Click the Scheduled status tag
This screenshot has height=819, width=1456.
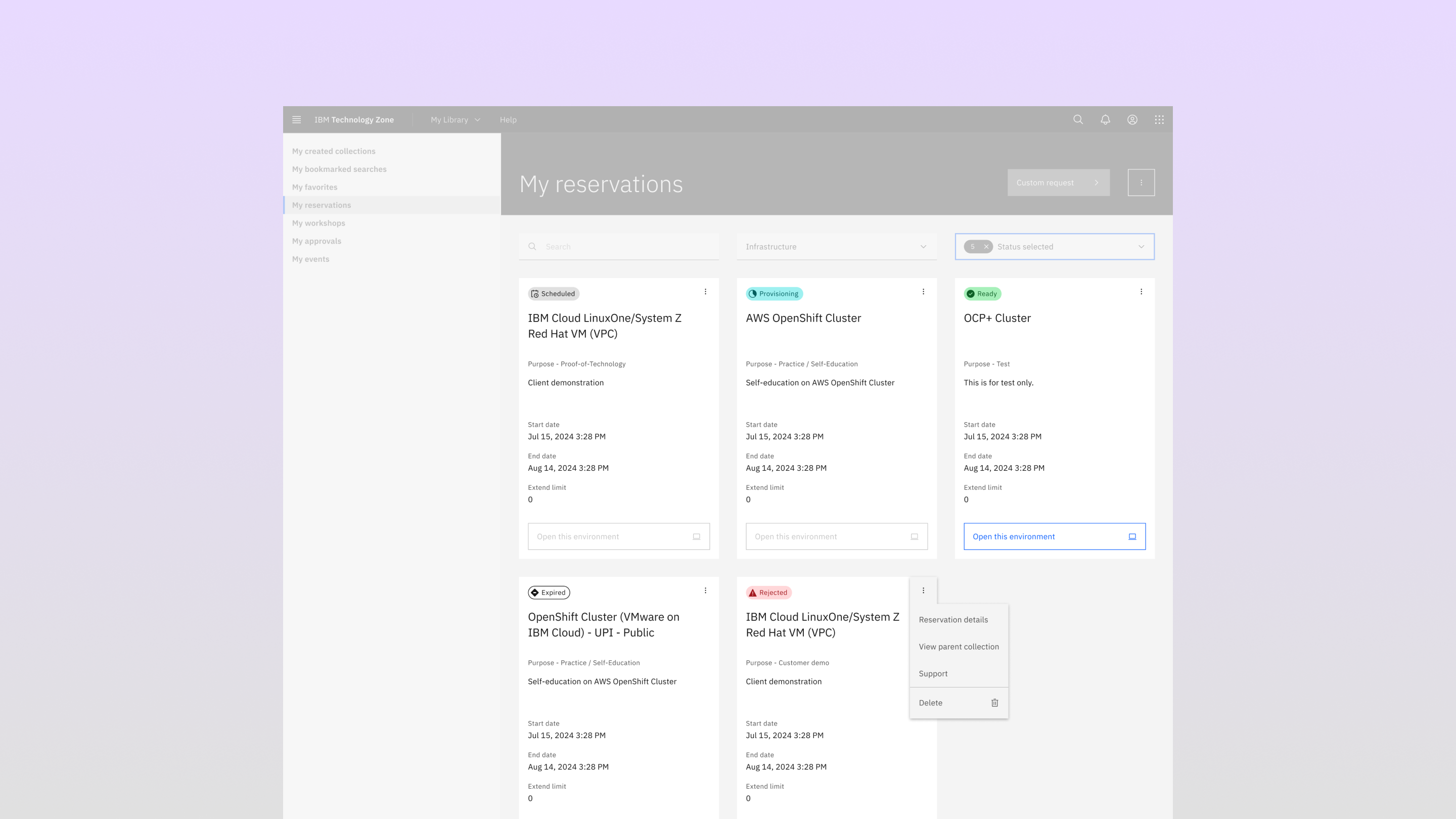coord(554,294)
